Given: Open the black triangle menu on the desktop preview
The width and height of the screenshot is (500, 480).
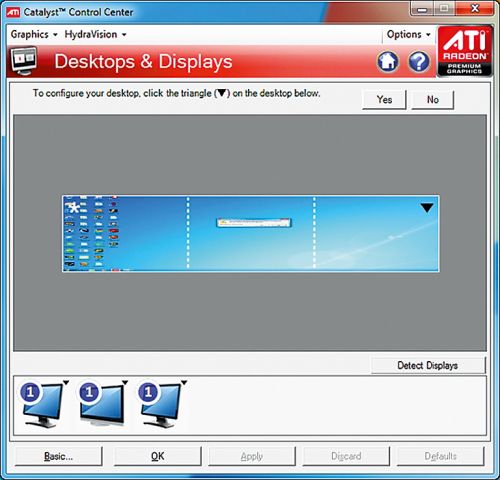Looking at the screenshot, I should click(x=427, y=208).
